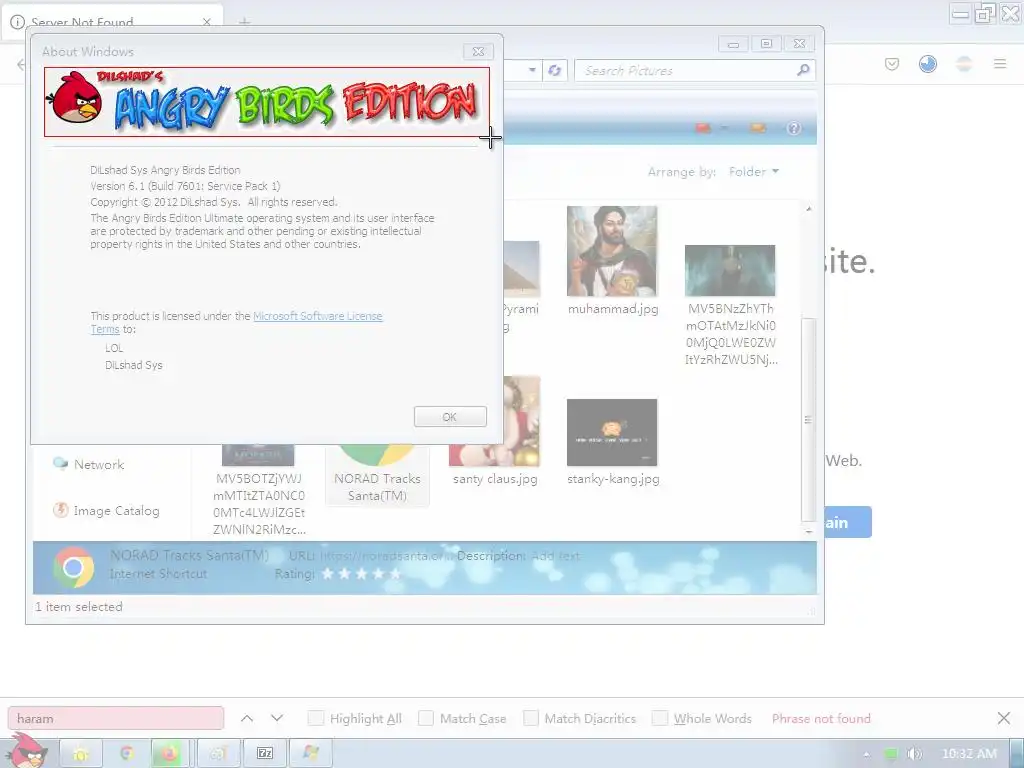Click the magnifier icon in Search Pictures
Screen dimensions: 1024x768
coord(803,70)
